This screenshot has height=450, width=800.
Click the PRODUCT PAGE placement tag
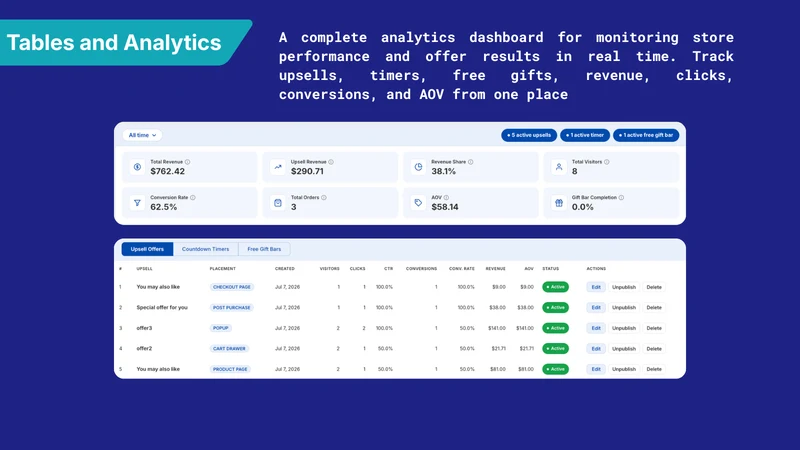[230, 369]
